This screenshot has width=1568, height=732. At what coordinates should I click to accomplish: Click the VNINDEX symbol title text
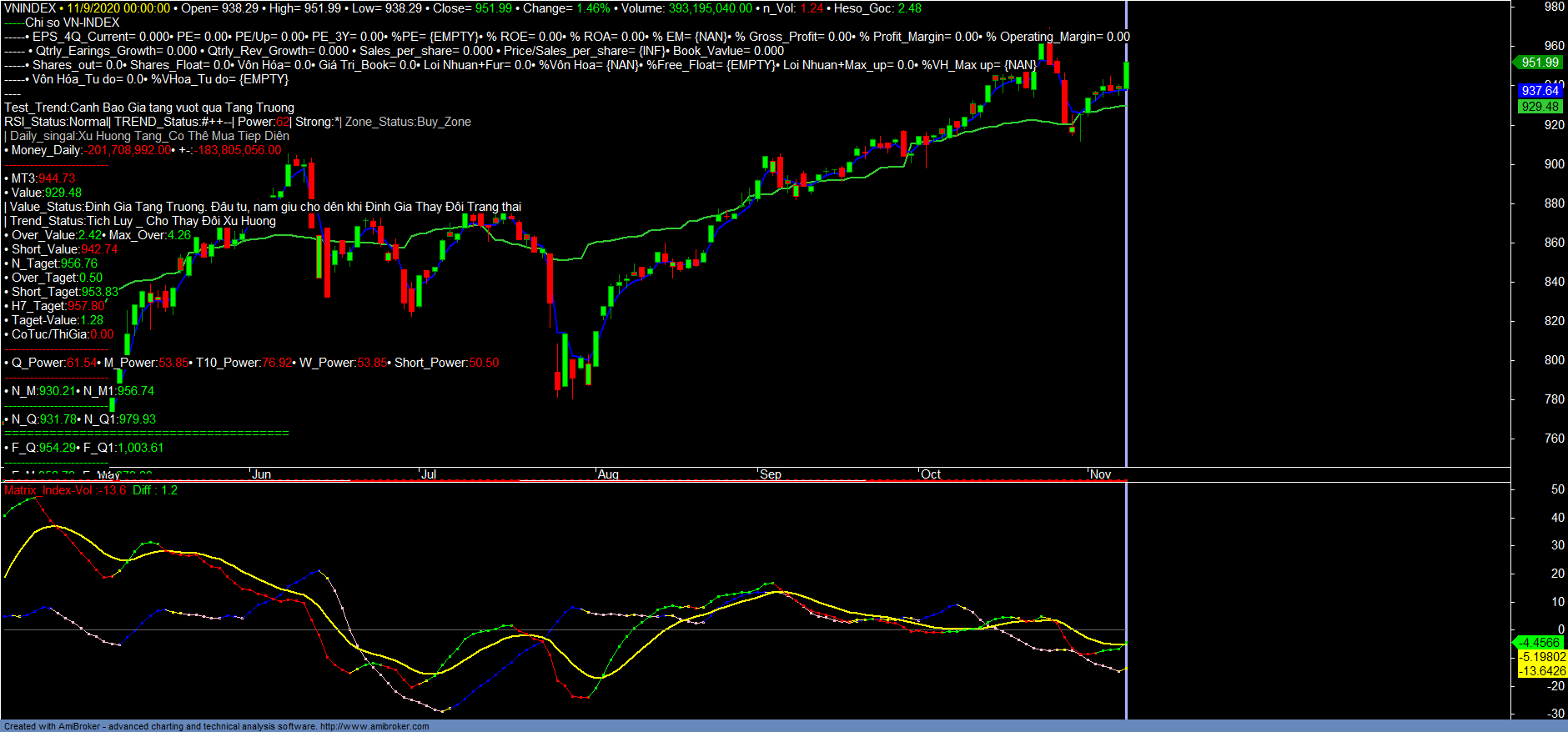click(30, 8)
